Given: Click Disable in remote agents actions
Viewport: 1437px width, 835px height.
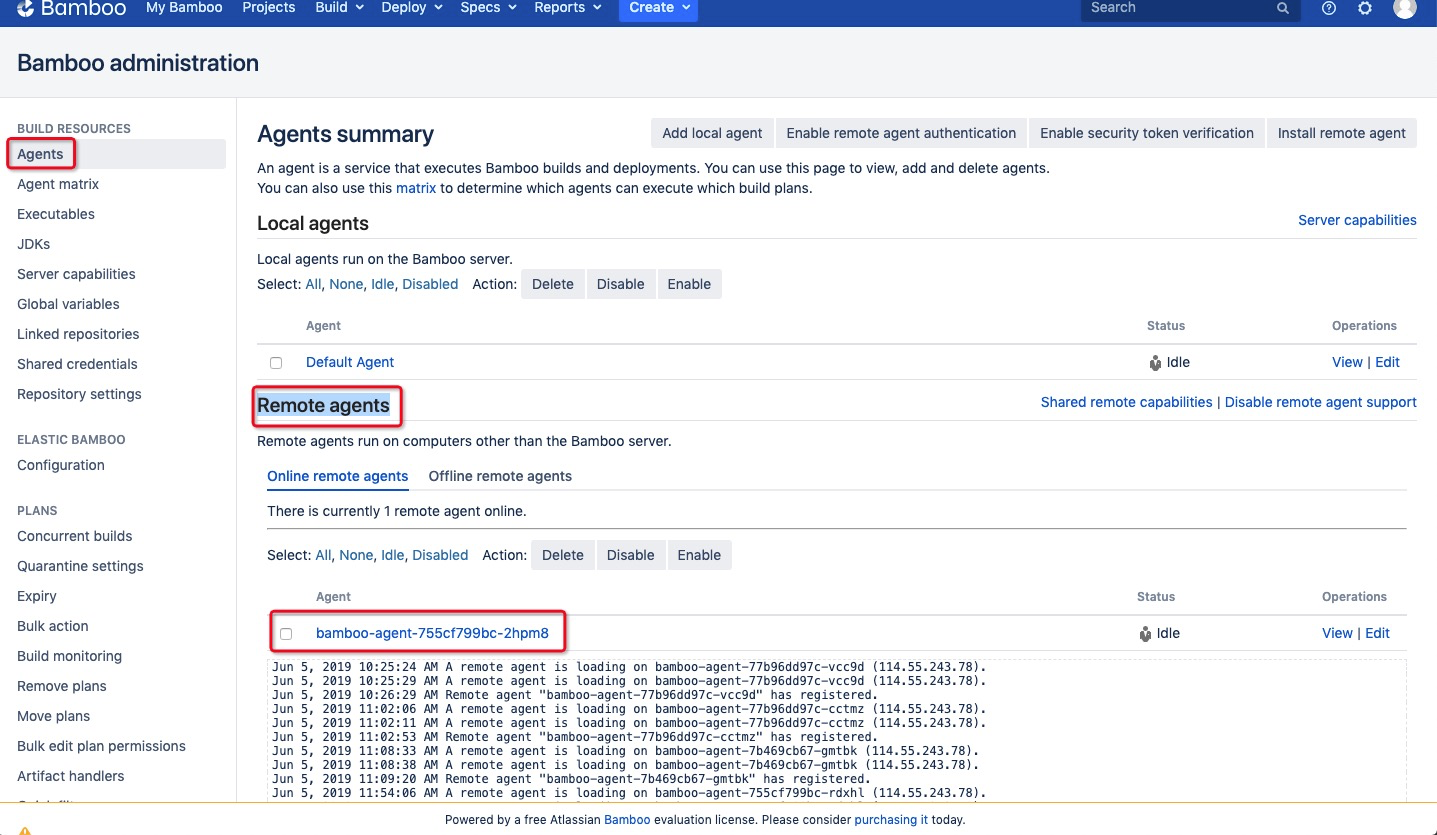Looking at the screenshot, I should coord(631,555).
